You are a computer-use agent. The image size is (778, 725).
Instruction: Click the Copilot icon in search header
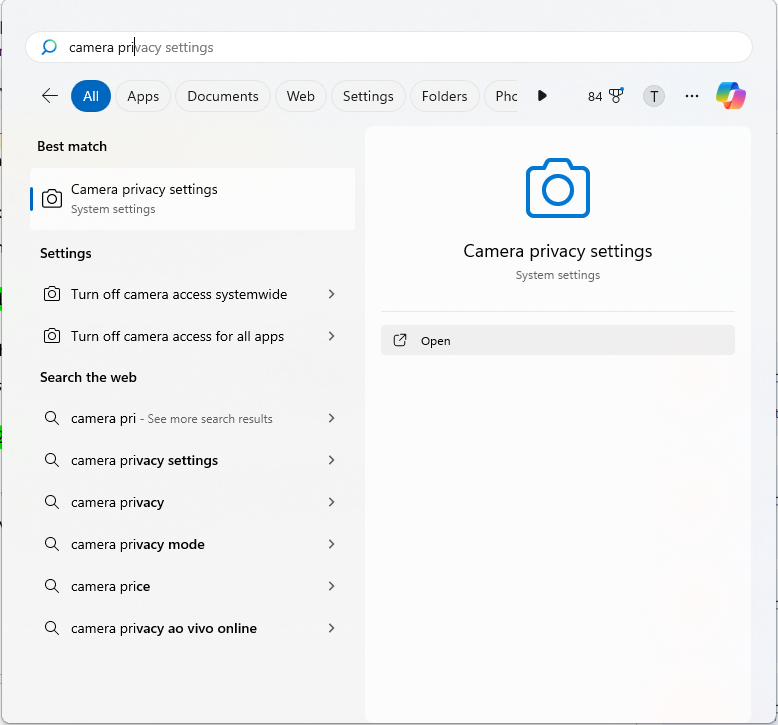pos(731,96)
